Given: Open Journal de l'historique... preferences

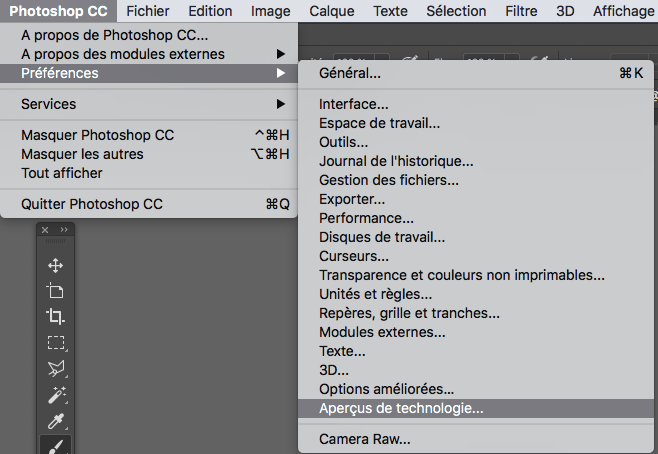Looking at the screenshot, I should pyautogui.click(x=476, y=161).
